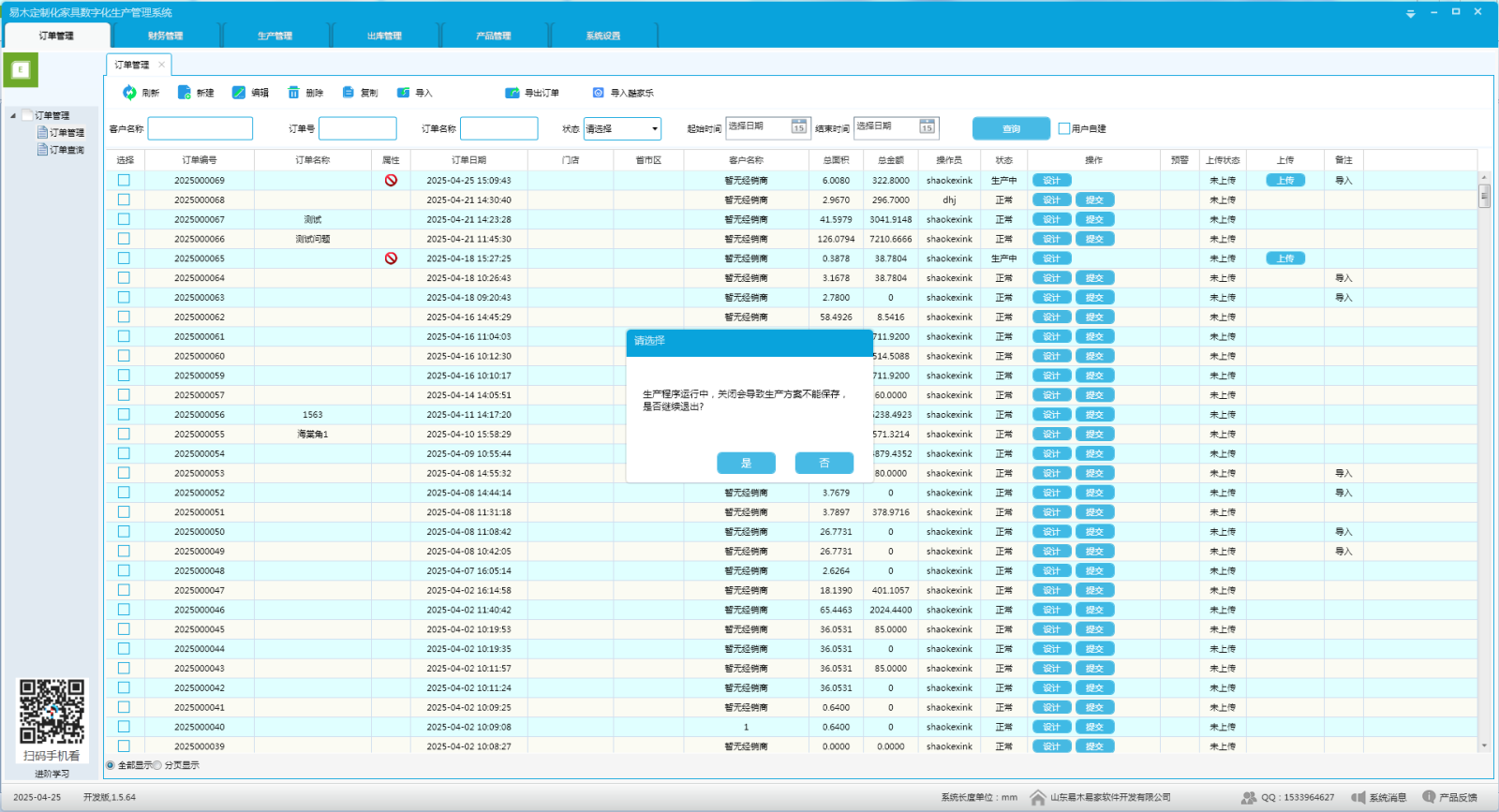Click the 刷新 refresh icon in toolbar
The height and width of the screenshot is (812, 1499).
click(x=129, y=93)
